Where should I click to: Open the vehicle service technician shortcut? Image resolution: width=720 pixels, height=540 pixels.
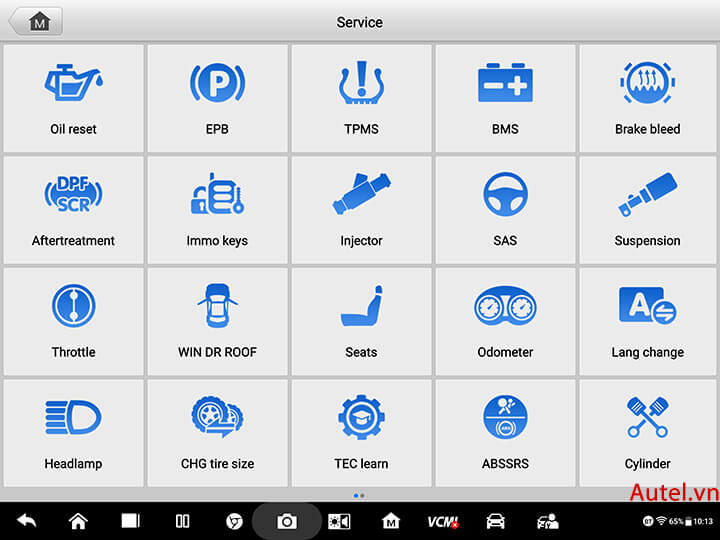click(x=547, y=521)
